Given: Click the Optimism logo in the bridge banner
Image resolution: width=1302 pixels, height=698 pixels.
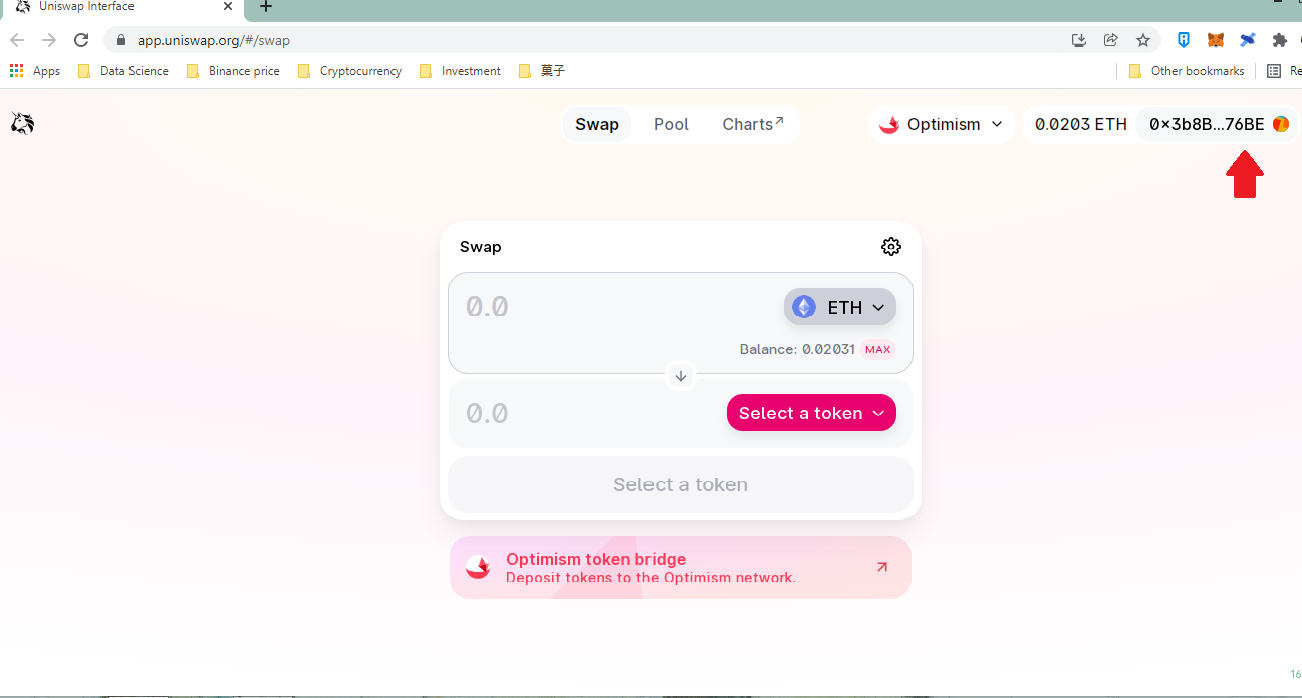Looking at the screenshot, I should (x=478, y=567).
